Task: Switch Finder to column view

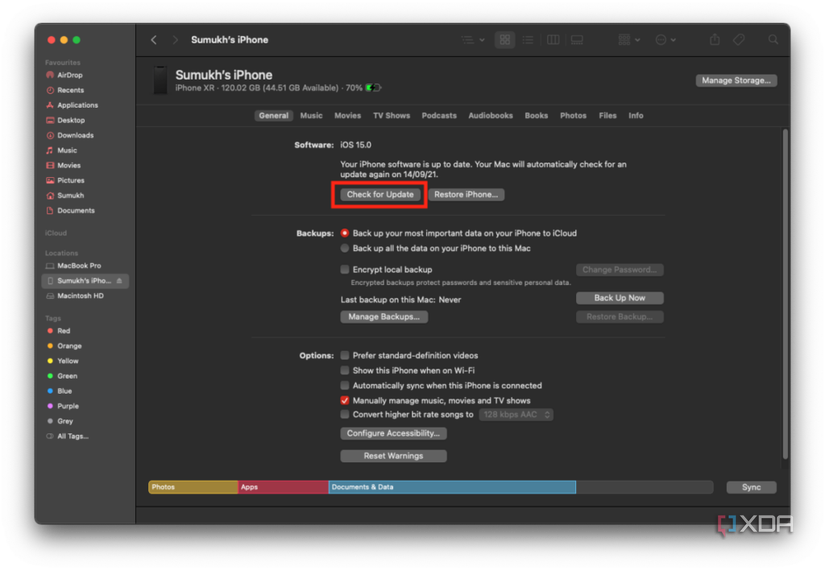Action: click(553, 40)
